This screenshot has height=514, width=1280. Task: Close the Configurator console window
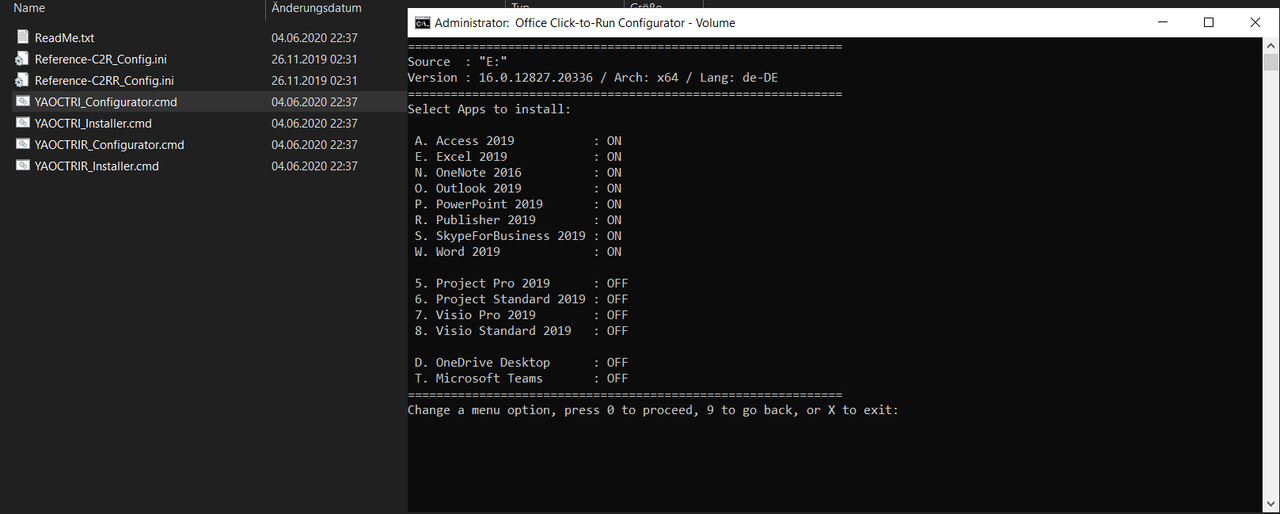tap(1255, 22)
